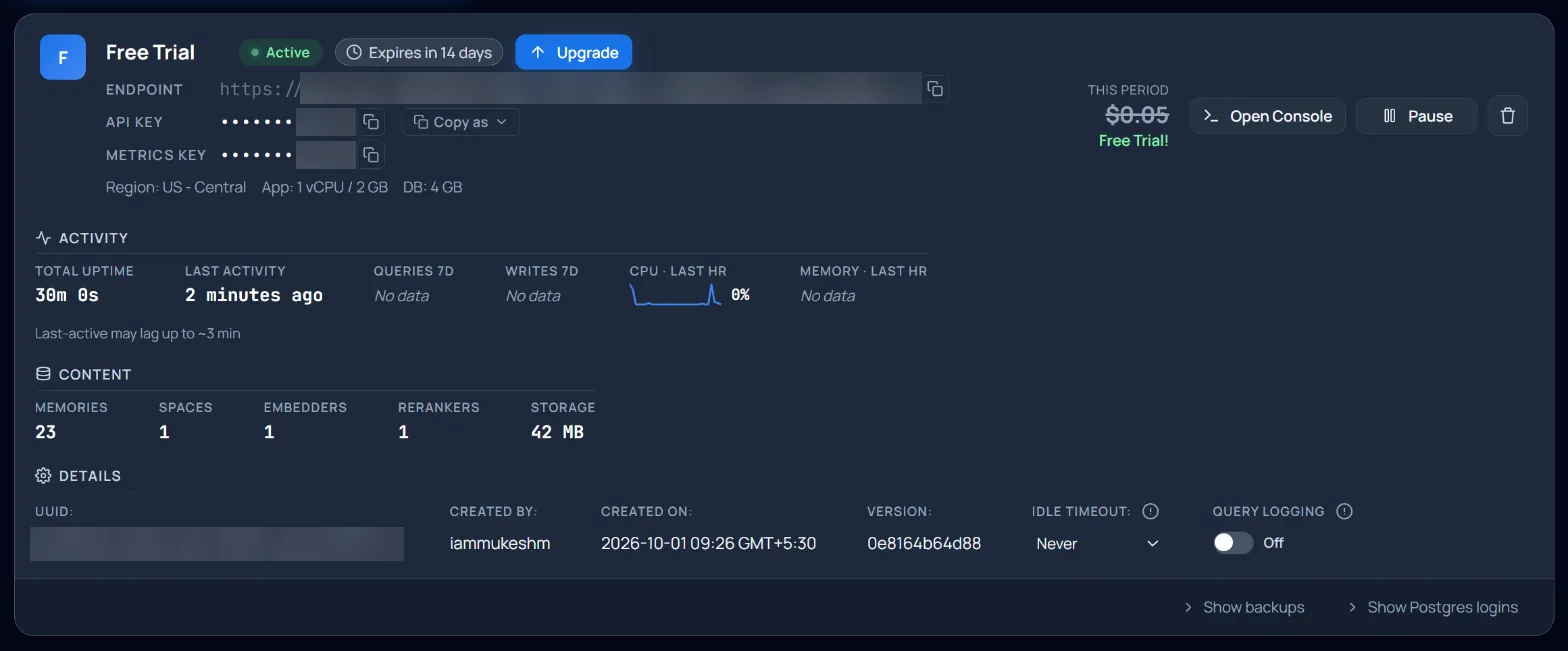Click the masked metrics key value
Viewport: 1568px width, 651px height.
click(288, 155)
